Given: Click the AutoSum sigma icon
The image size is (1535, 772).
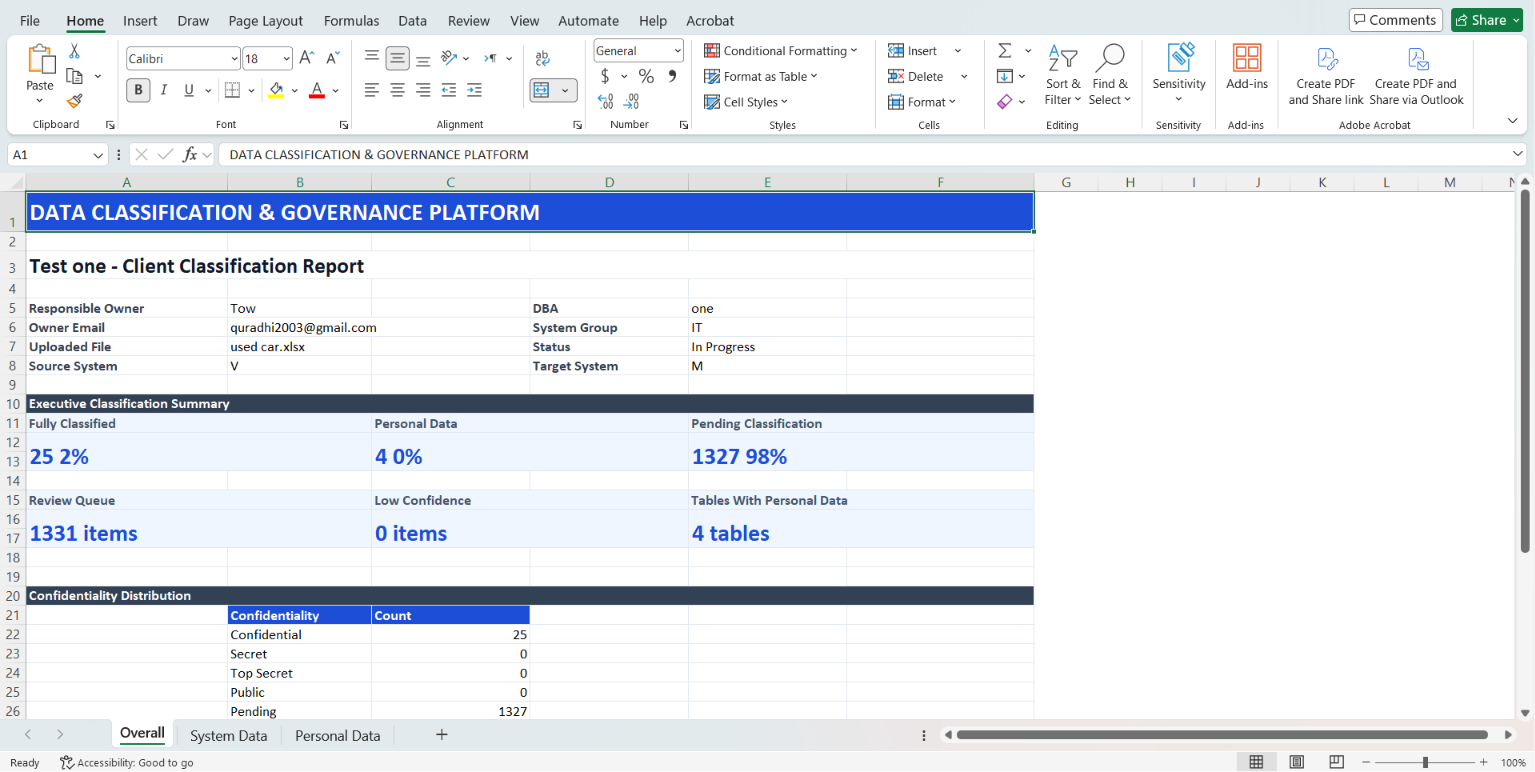Looking at the screenshot, I should point(1005,51).
